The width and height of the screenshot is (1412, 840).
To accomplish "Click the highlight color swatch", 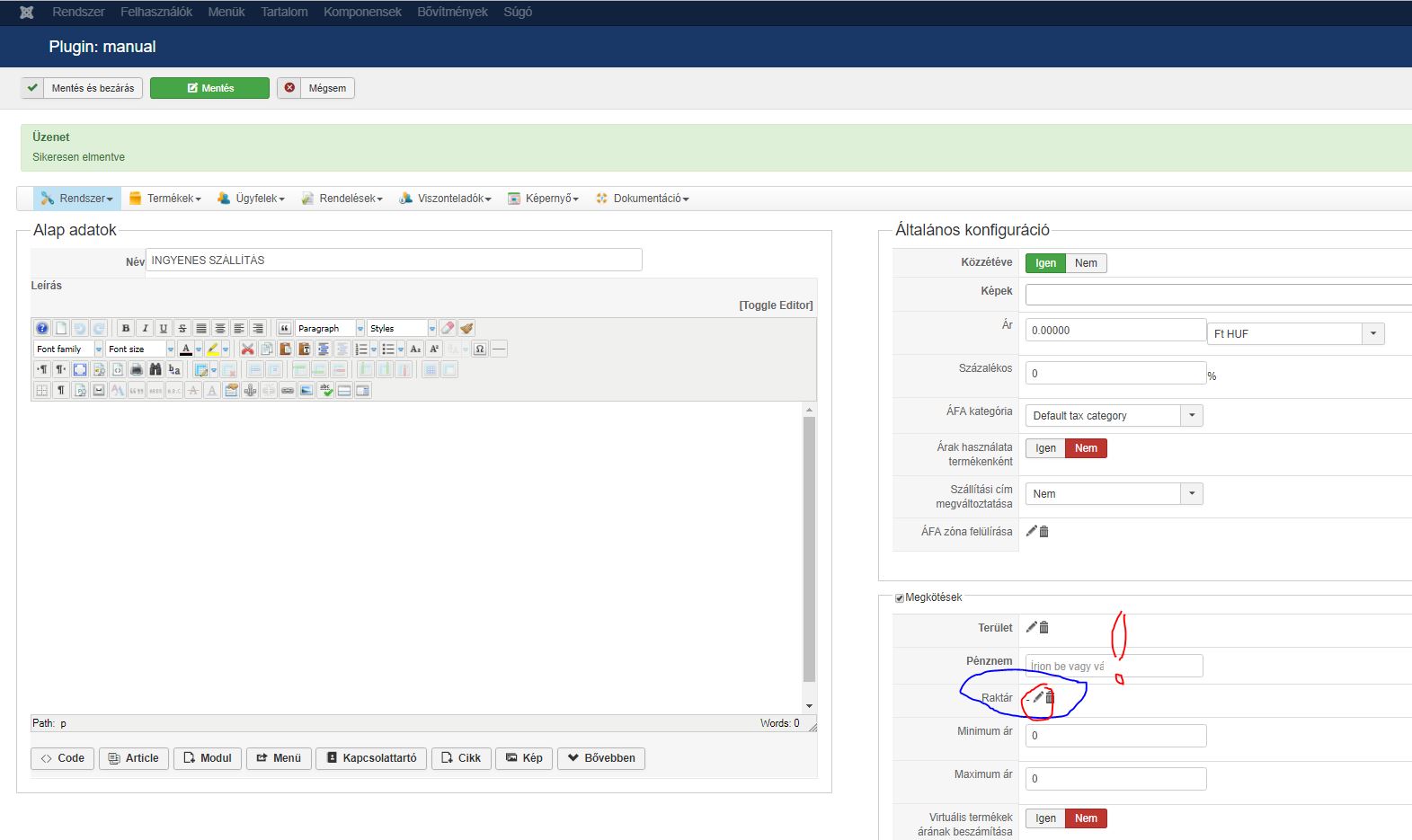I will 213,349.
